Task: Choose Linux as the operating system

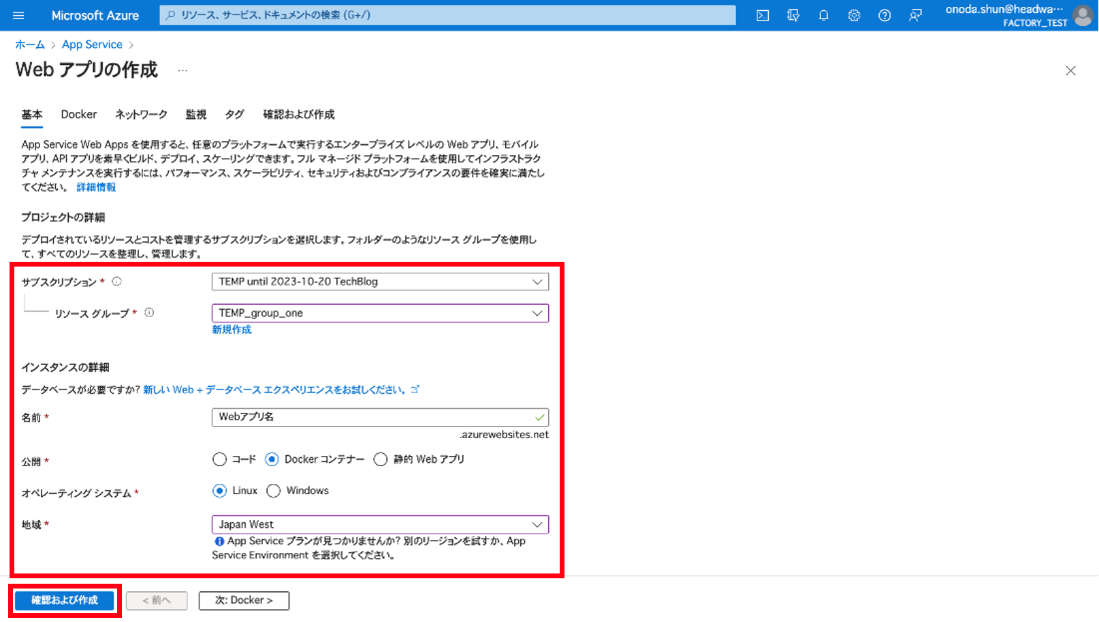Action: click(x=219, y=491)
